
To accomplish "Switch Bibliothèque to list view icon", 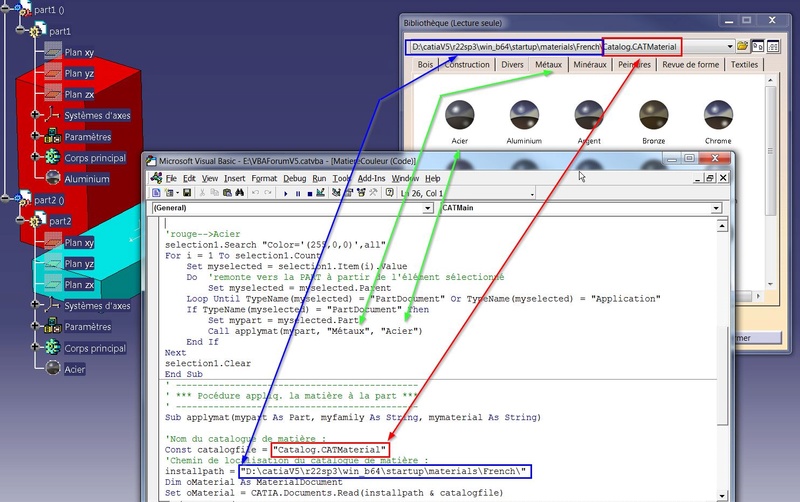I will (773, 46).
